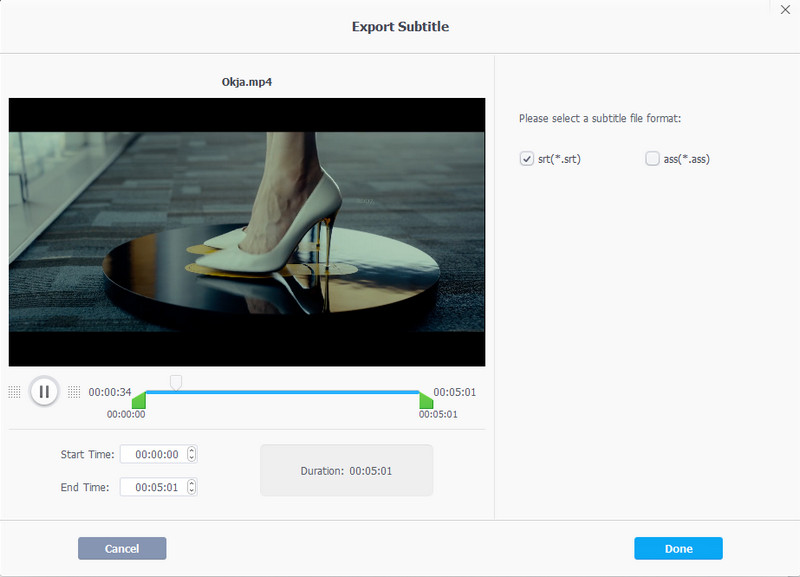Click the playhead handle on the timeline
The width and height of the screenshot is (800, 577).
176,383
